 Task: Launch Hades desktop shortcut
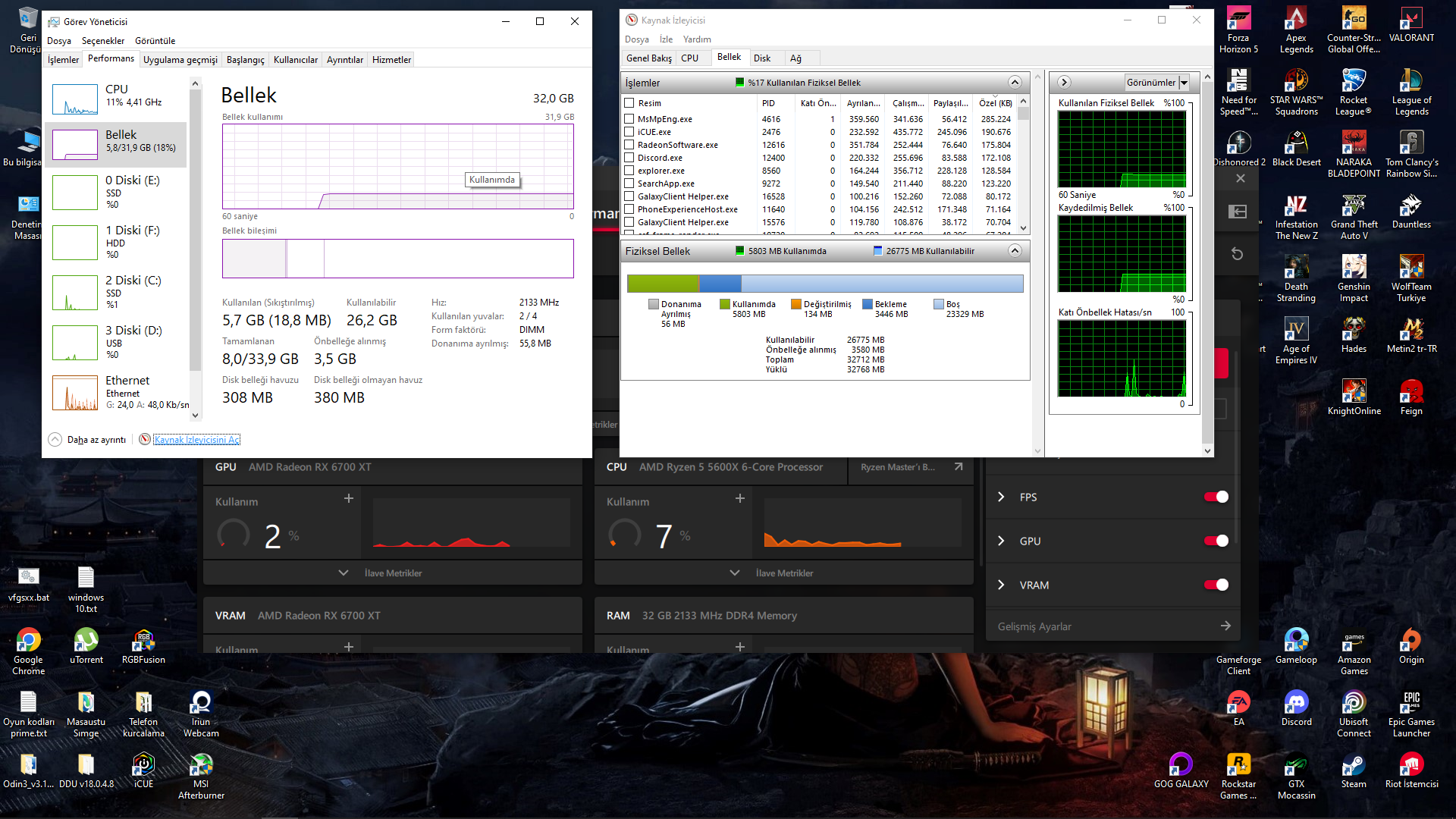click(x=1354, y=336)
